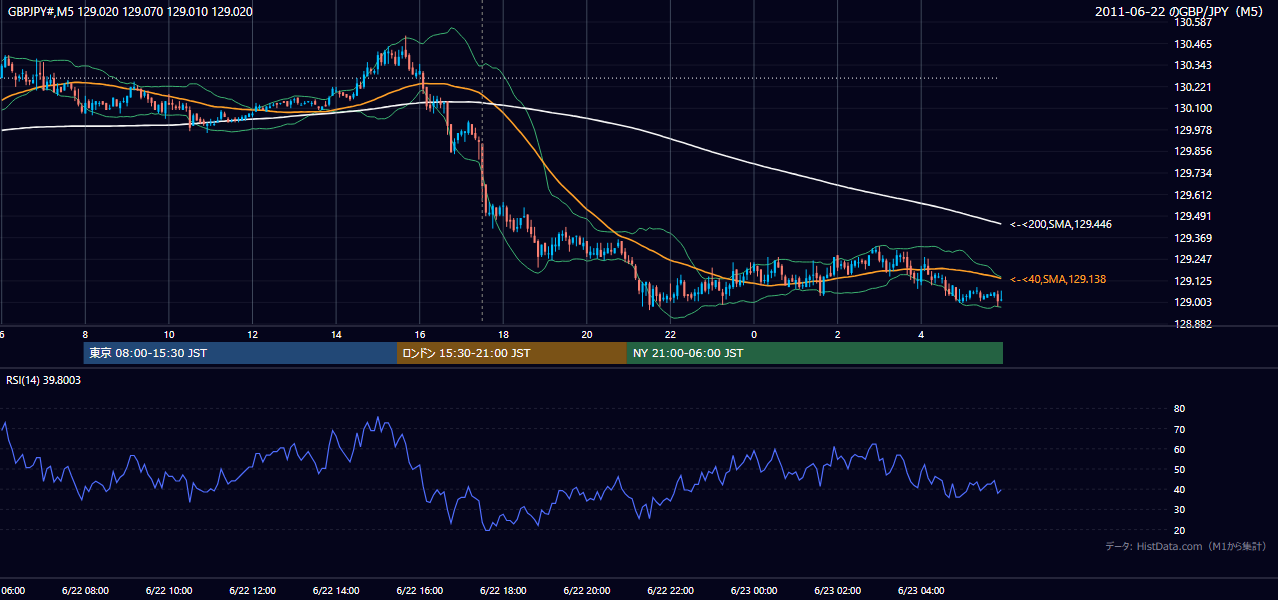Click RSI scale level 40
1278x600 pixels.
pos(1180,489)
